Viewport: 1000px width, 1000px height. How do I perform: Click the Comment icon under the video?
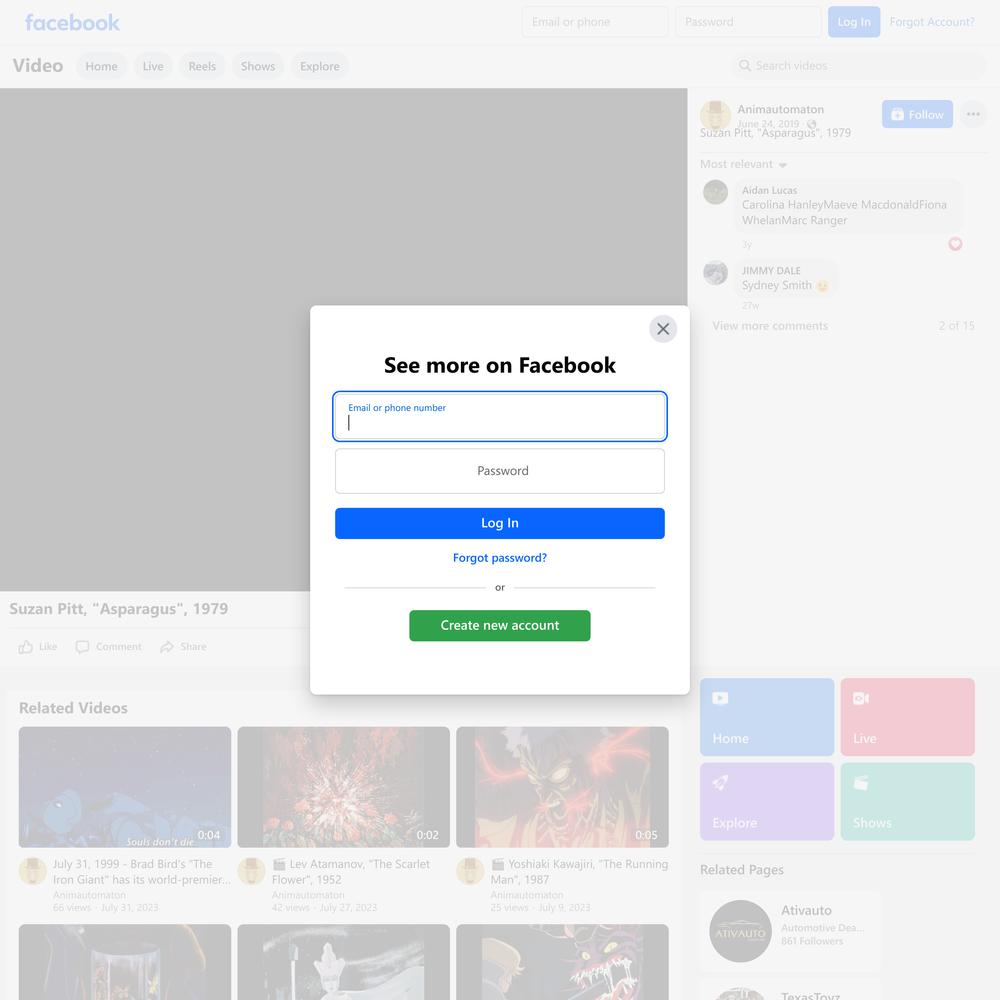[82, 647]
